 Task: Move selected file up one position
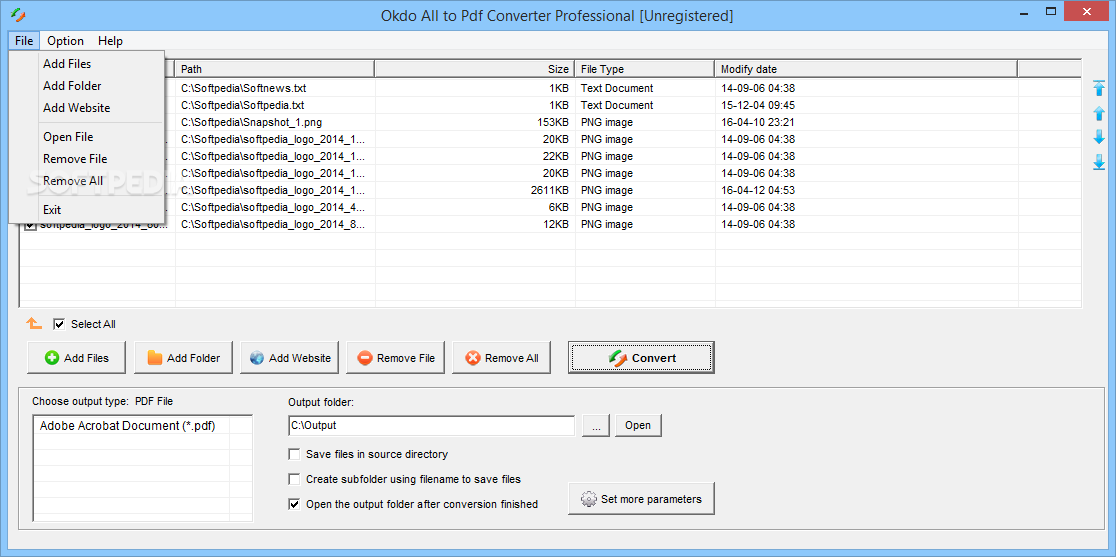tap(1099, 113)
